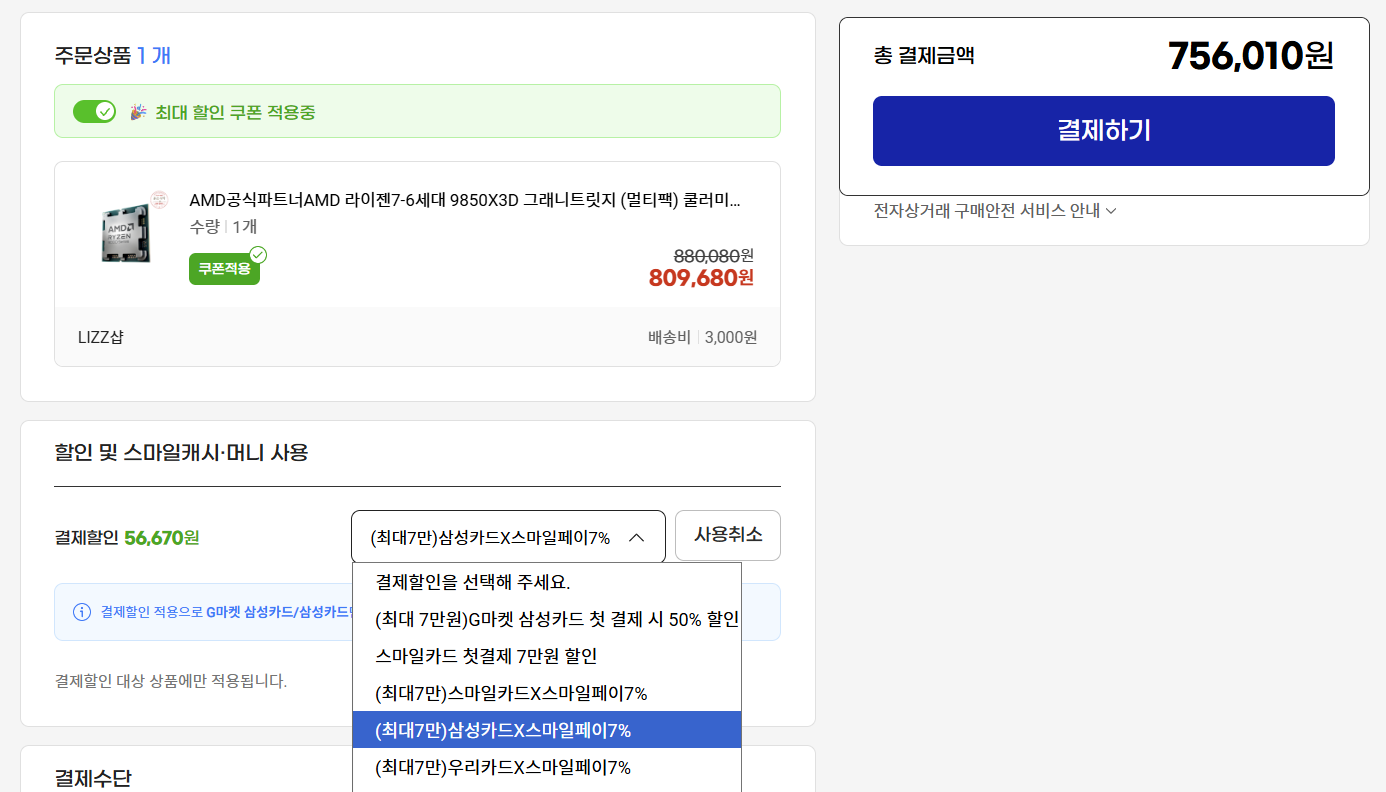Choose (최대7만)우리카드X스마일페이7% option

coord(503,767)
